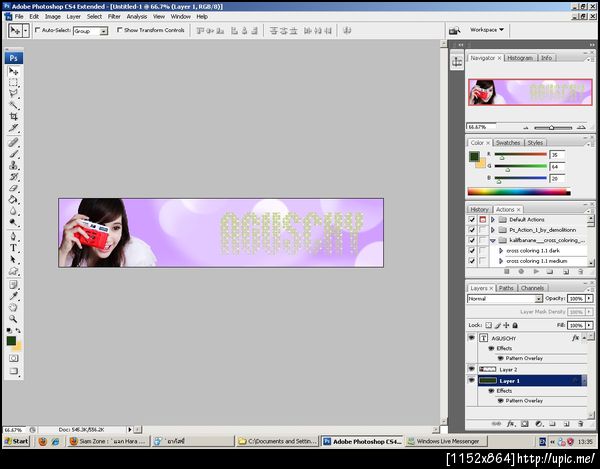Switch to the Channels tab
The width and height of the screenshot is (600, 469).
532,288
